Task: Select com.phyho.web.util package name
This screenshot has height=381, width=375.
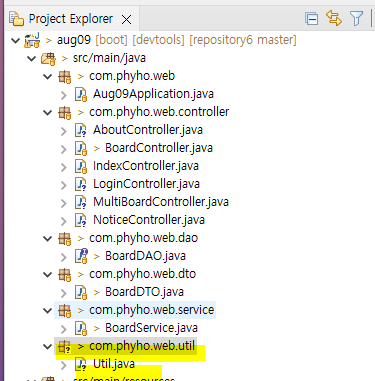Action: pyautogui.click(x=142, y=346)
